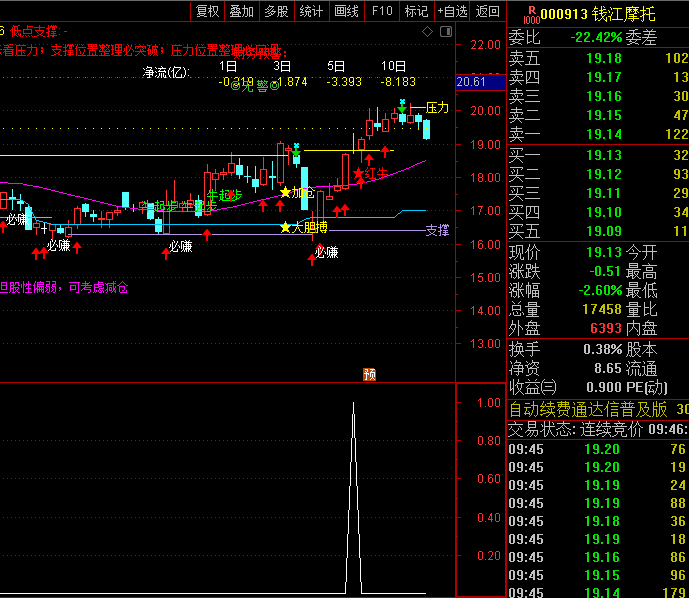Click the 预 forecast marker on chart
Viewport: 689px width, 598px height.
tap(369, 374)
